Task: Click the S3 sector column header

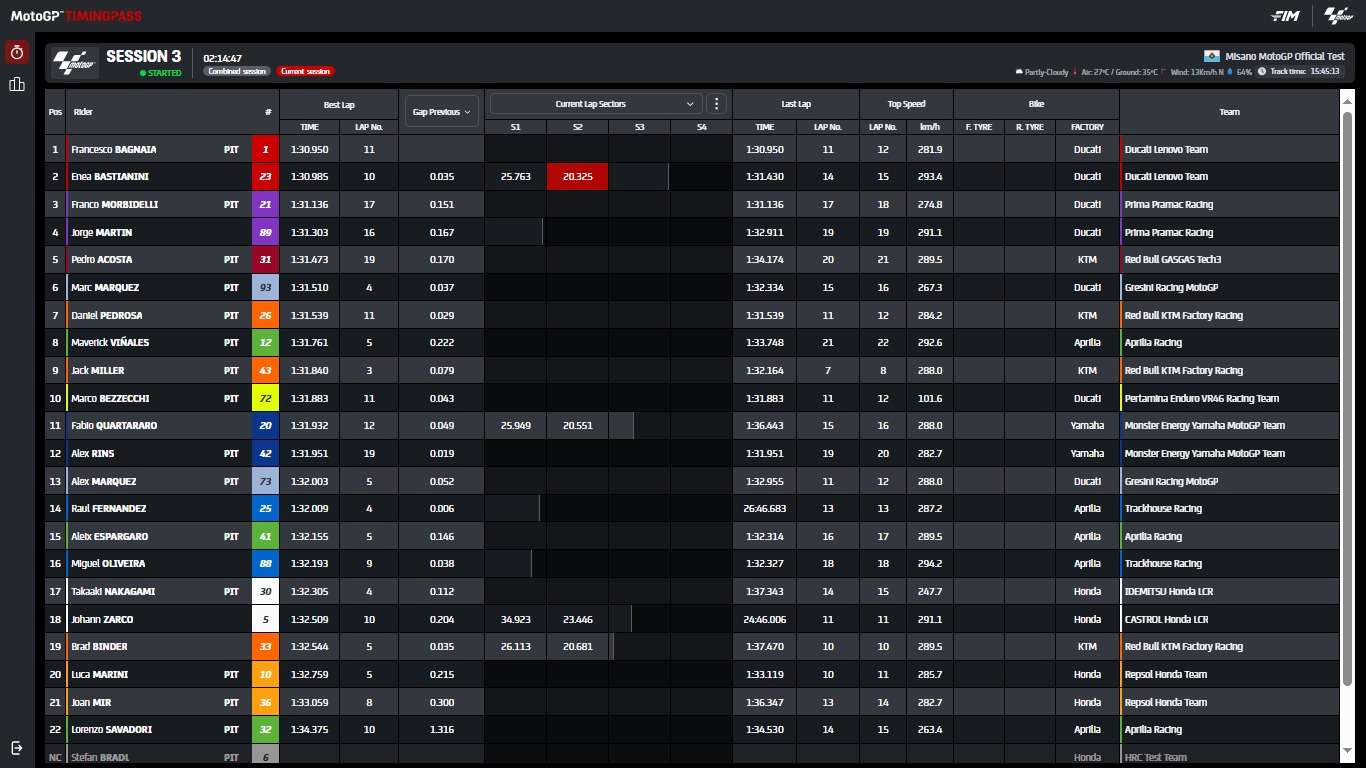Action: tap(639, 127)
